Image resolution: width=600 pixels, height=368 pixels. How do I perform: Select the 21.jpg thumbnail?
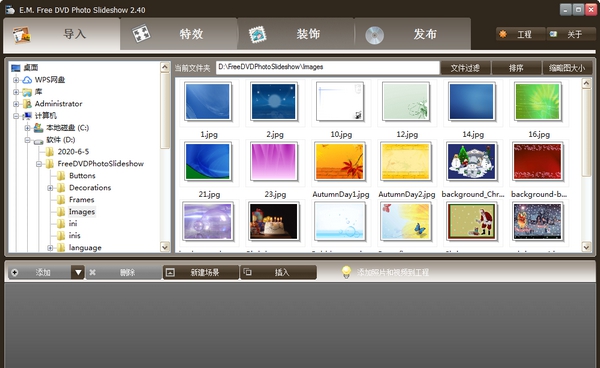[x=208, y=161]
